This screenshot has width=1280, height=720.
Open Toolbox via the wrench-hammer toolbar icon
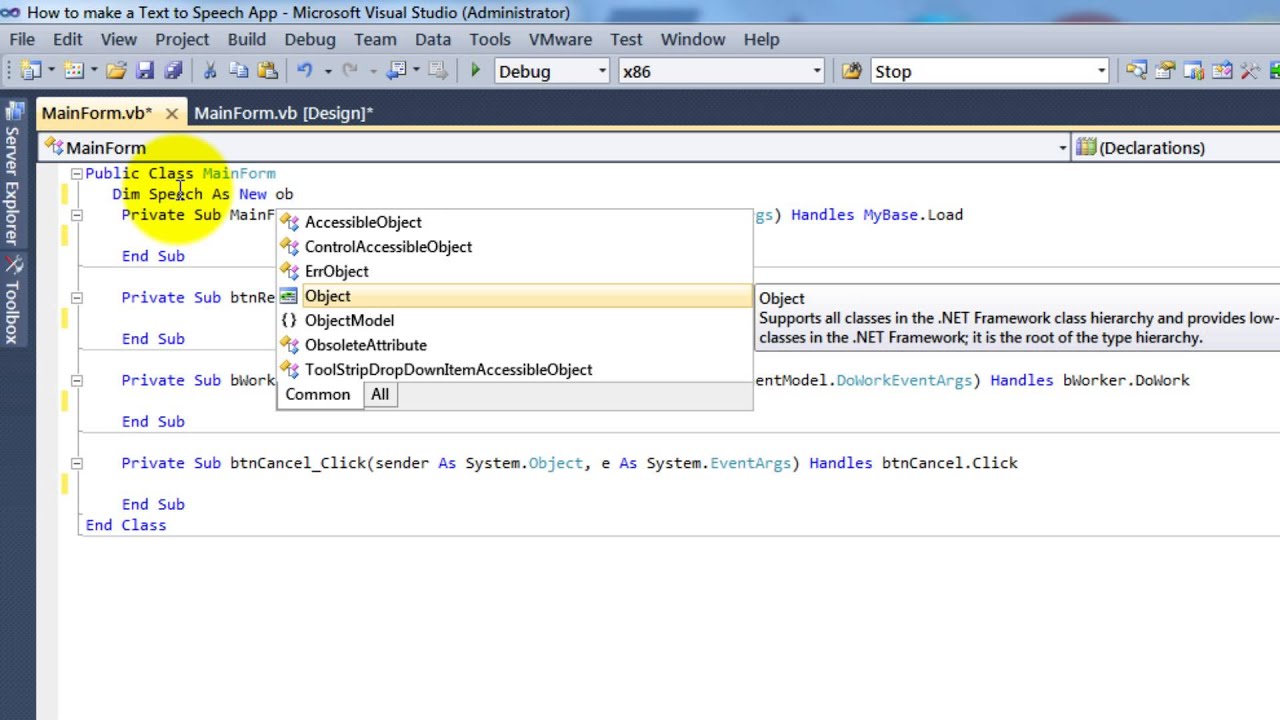point(1250,71)
